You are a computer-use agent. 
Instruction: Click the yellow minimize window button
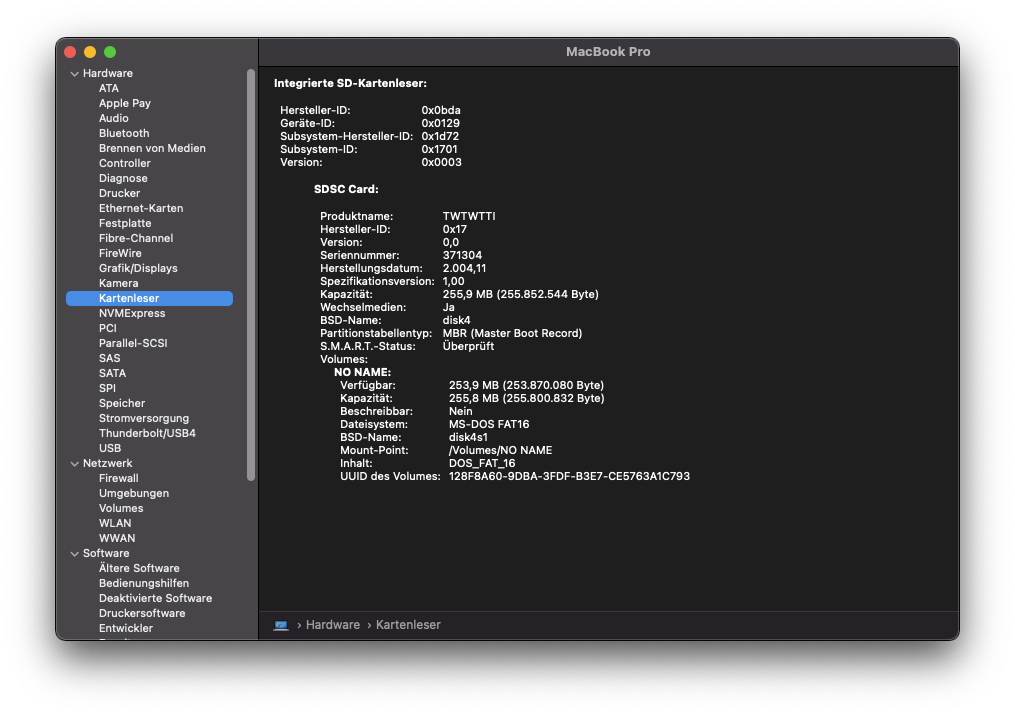(x=90, y=52)
